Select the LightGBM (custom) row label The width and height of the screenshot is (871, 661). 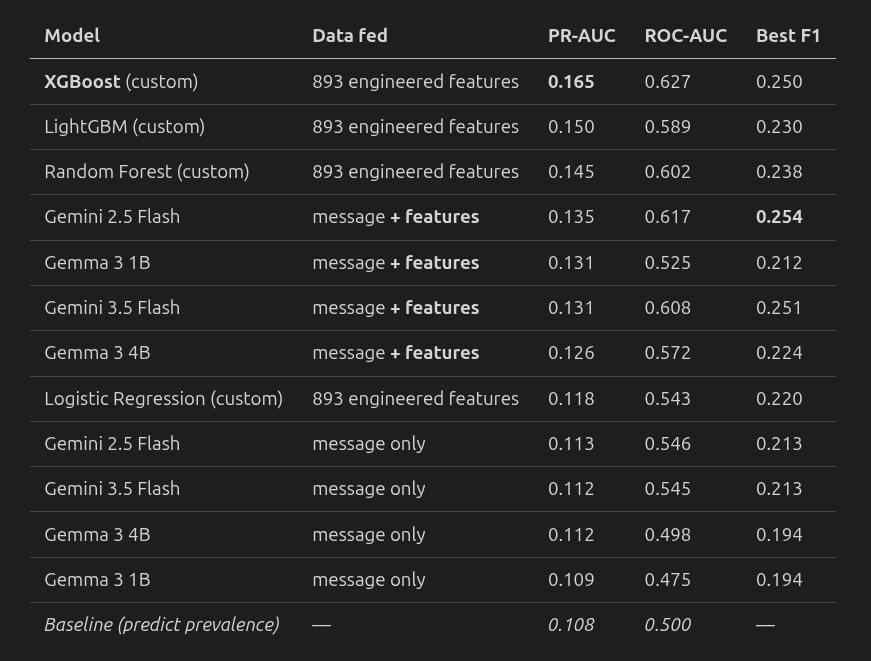pyautogui.click(x=124, y=127)
